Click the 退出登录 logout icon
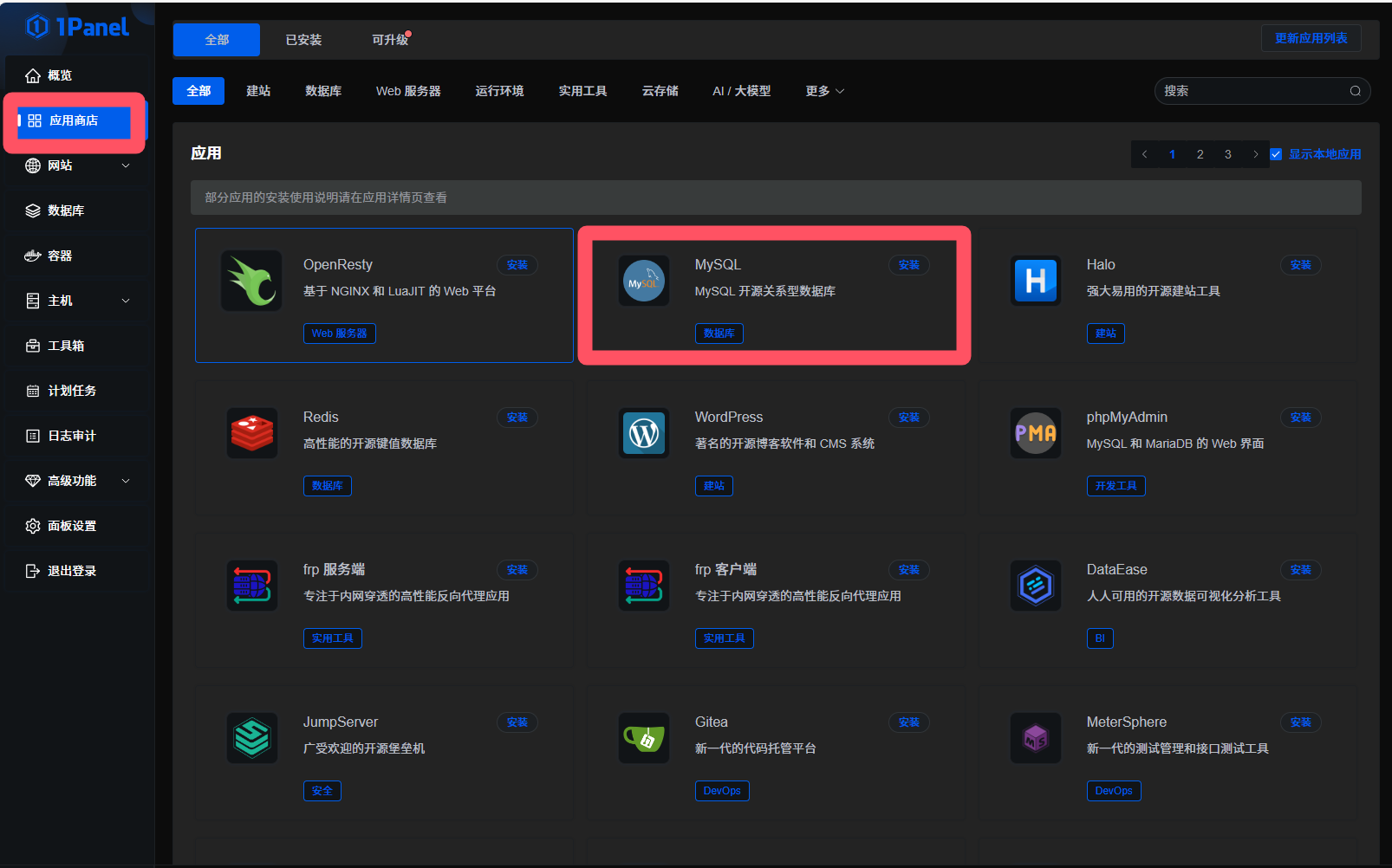 click(x=33, y=571)
